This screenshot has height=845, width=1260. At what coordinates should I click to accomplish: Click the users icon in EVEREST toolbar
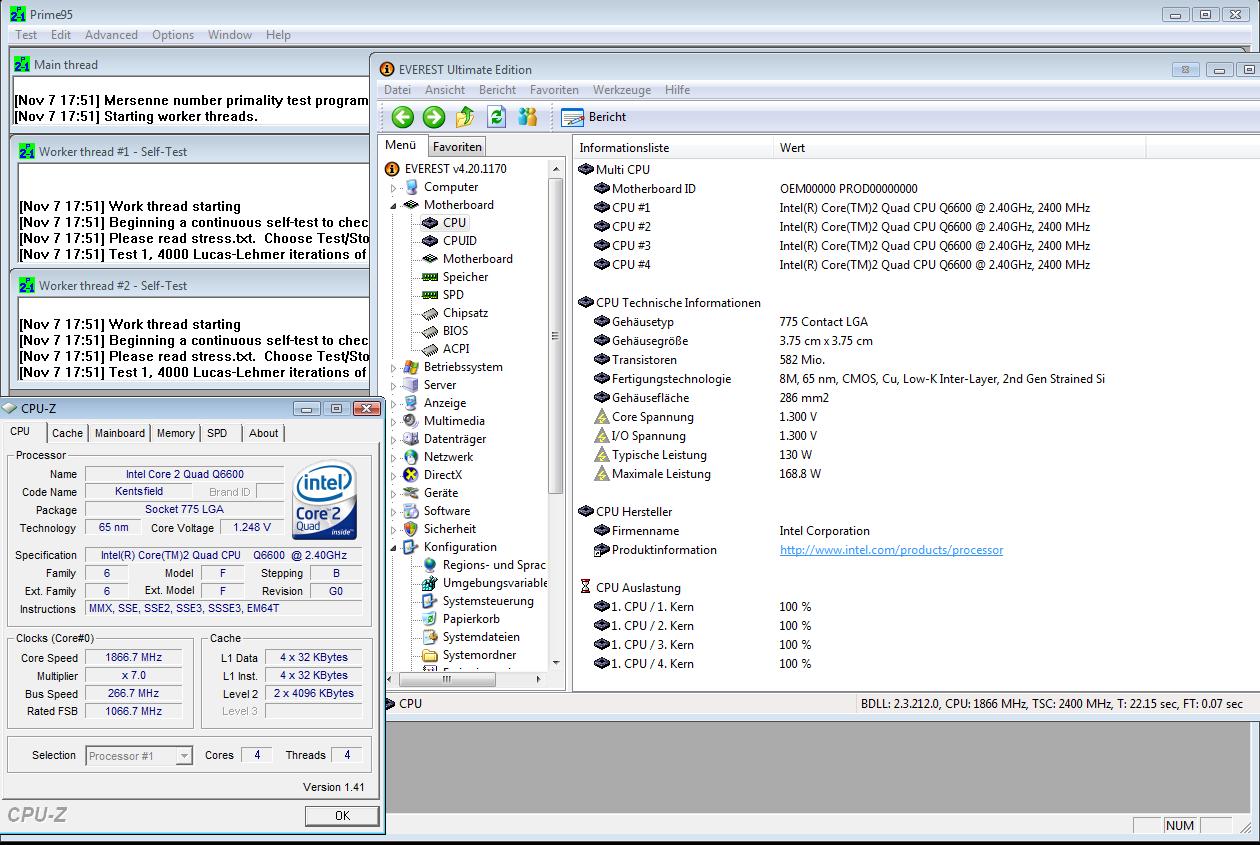527,117
